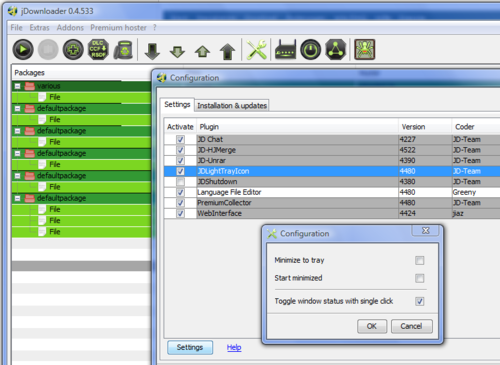This screenshot has width=500, height=365.
Task: Open the ? help menu
Action: [x=155, y=28]
